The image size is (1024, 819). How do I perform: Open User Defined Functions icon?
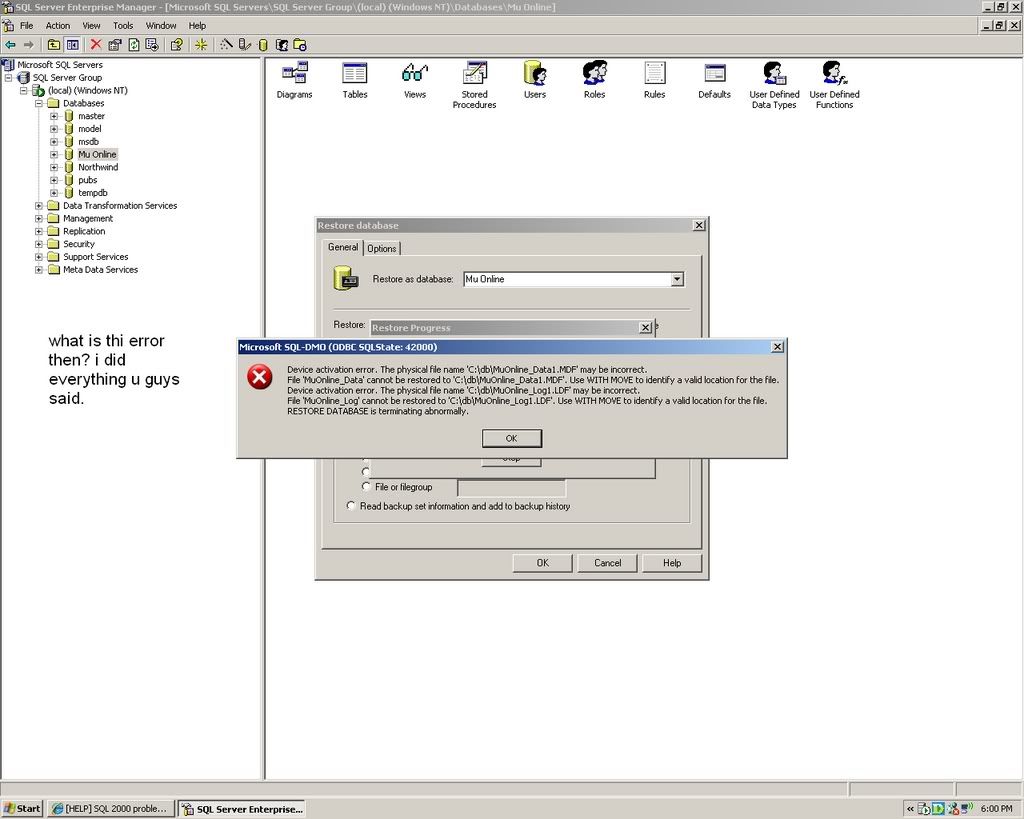pos(834,74)
